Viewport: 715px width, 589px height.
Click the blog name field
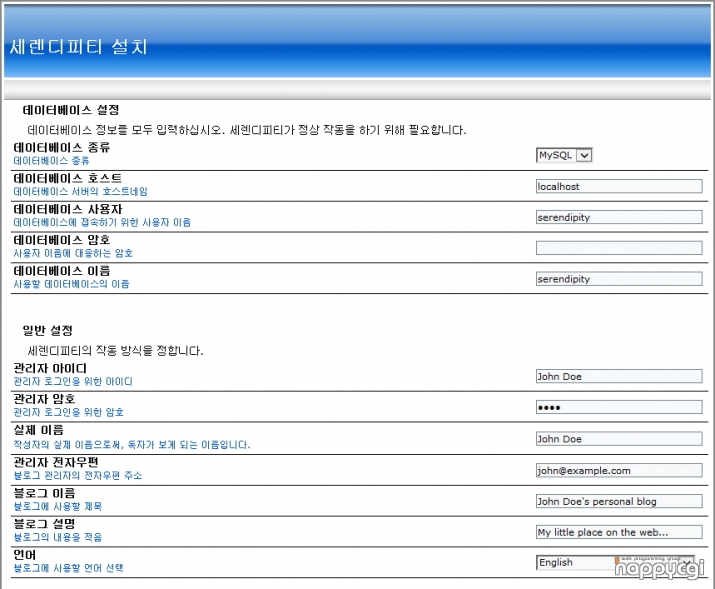click(619, 501)
